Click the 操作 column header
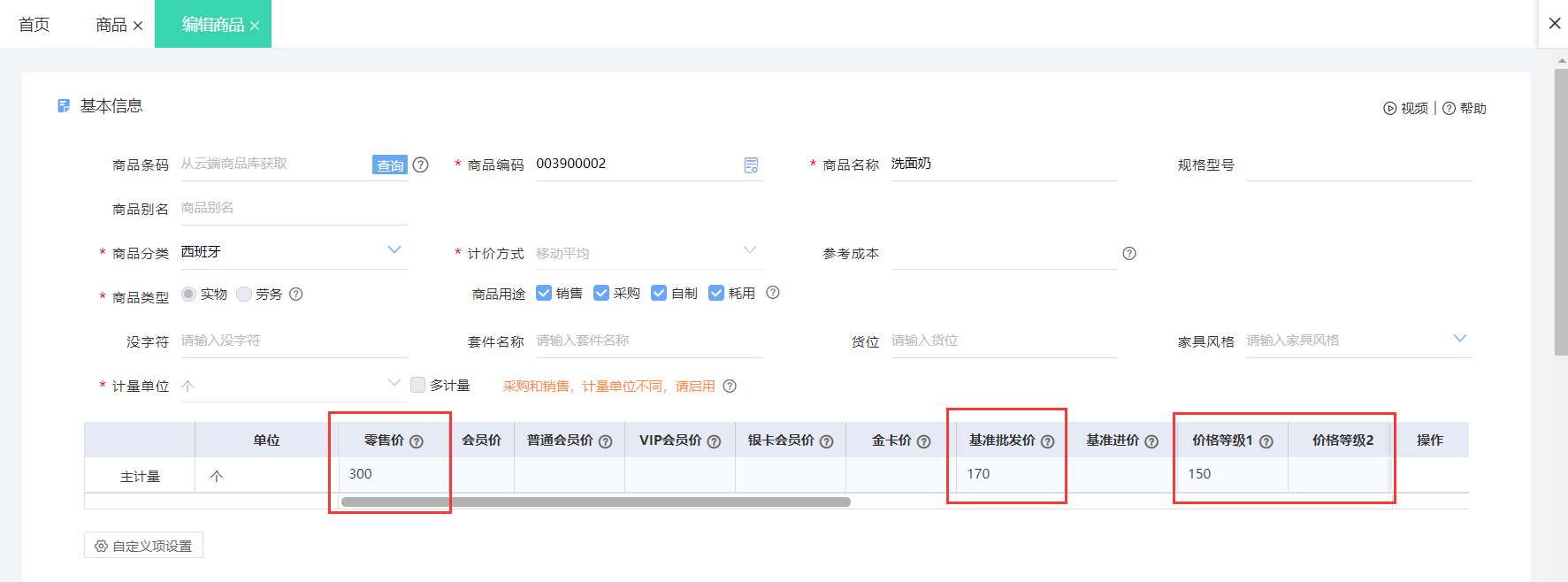 1430,440
